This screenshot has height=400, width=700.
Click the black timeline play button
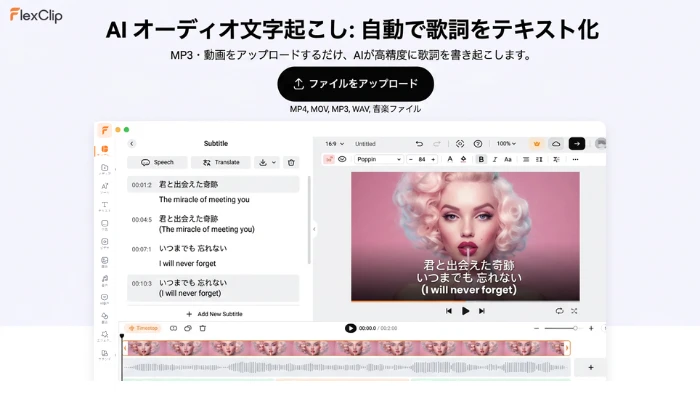(350, 328)
